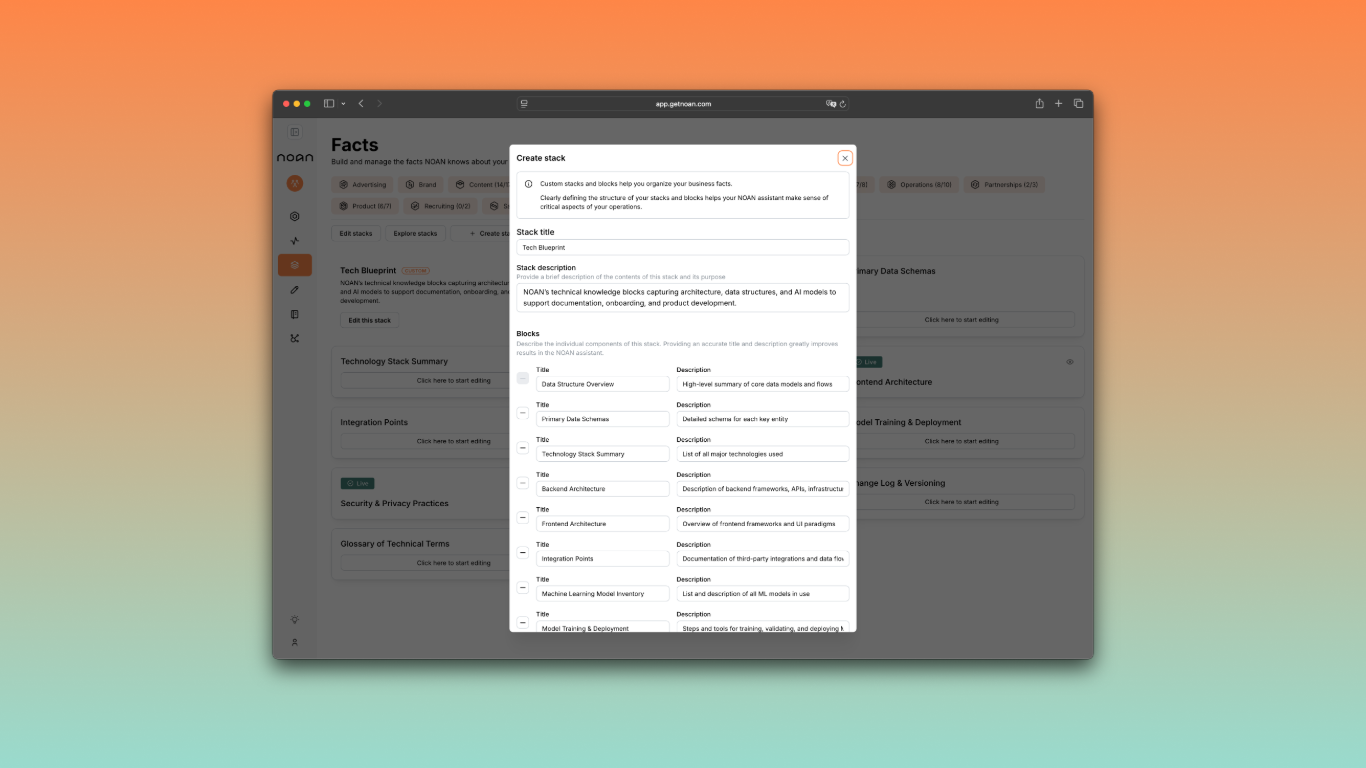Viewport: 1366px width, 768px height.
Task: Open a new Safari tab
Action: 1059,103
